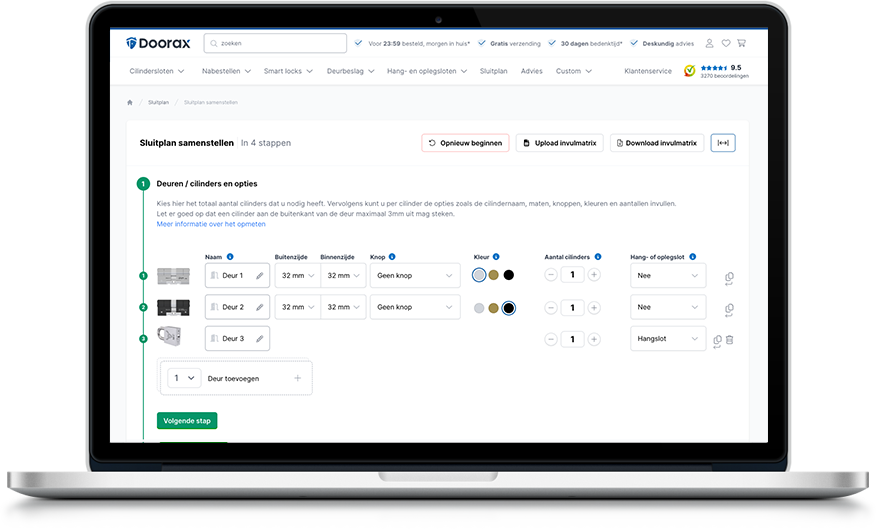The width and height of the screenshot is (876, 529).
Task: Decrease cylinder count for Deur 1
Action: click(551, 275)
